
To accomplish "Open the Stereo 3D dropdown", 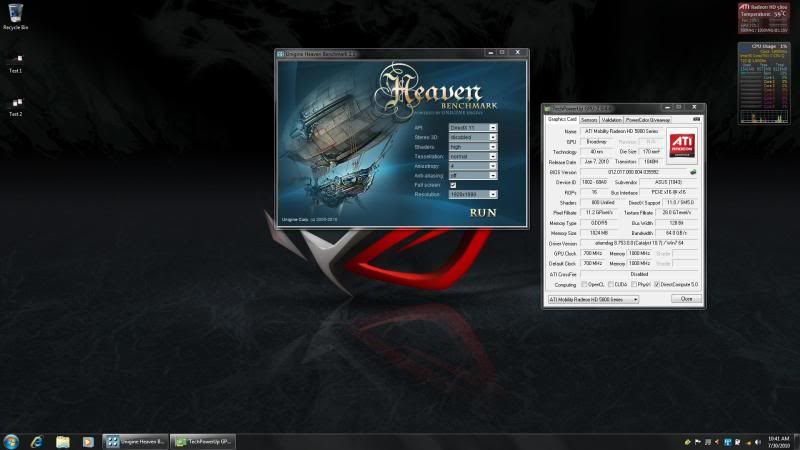I will (472, 137).
